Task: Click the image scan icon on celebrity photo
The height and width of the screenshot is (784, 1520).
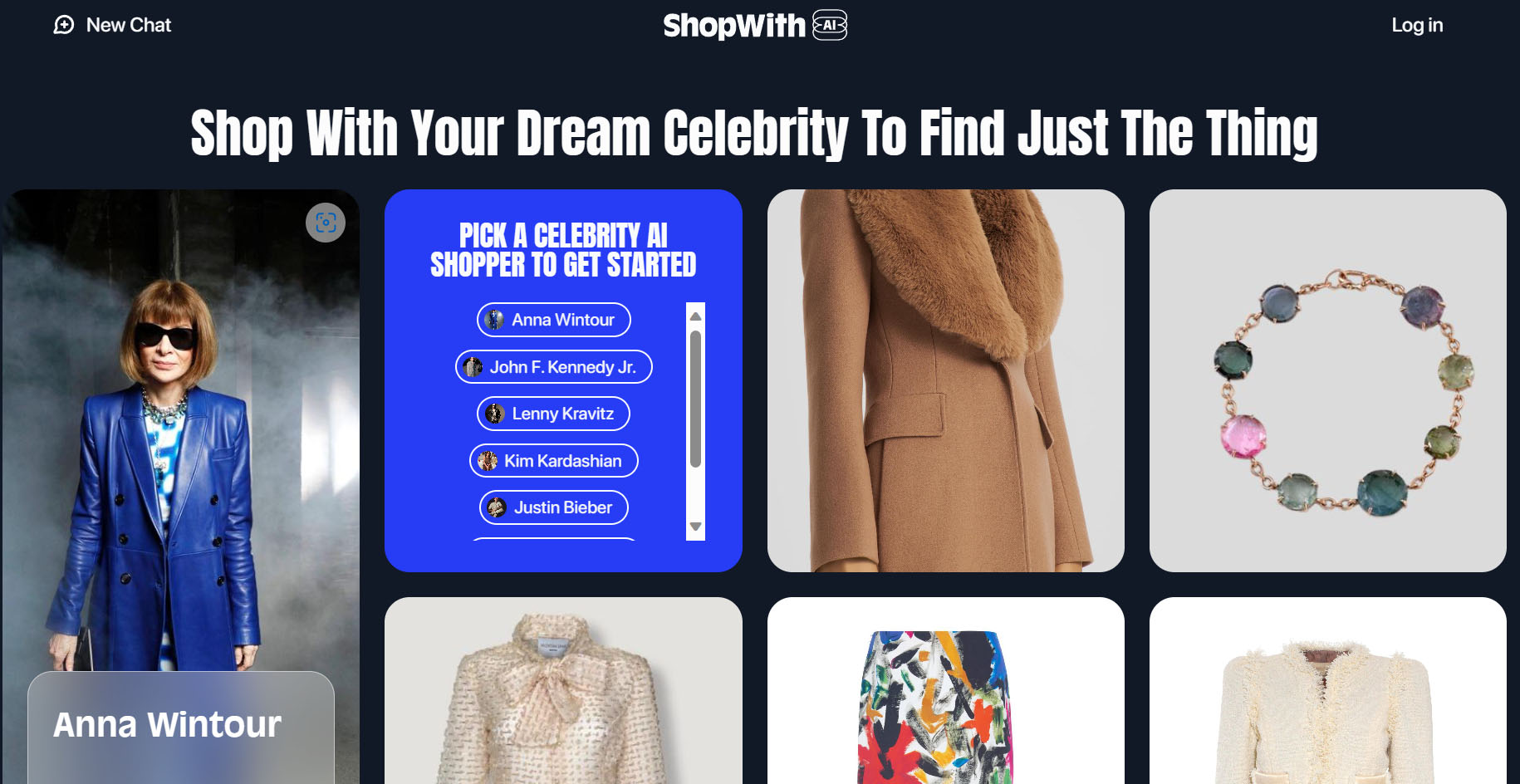Action: (x=326, y=223)
